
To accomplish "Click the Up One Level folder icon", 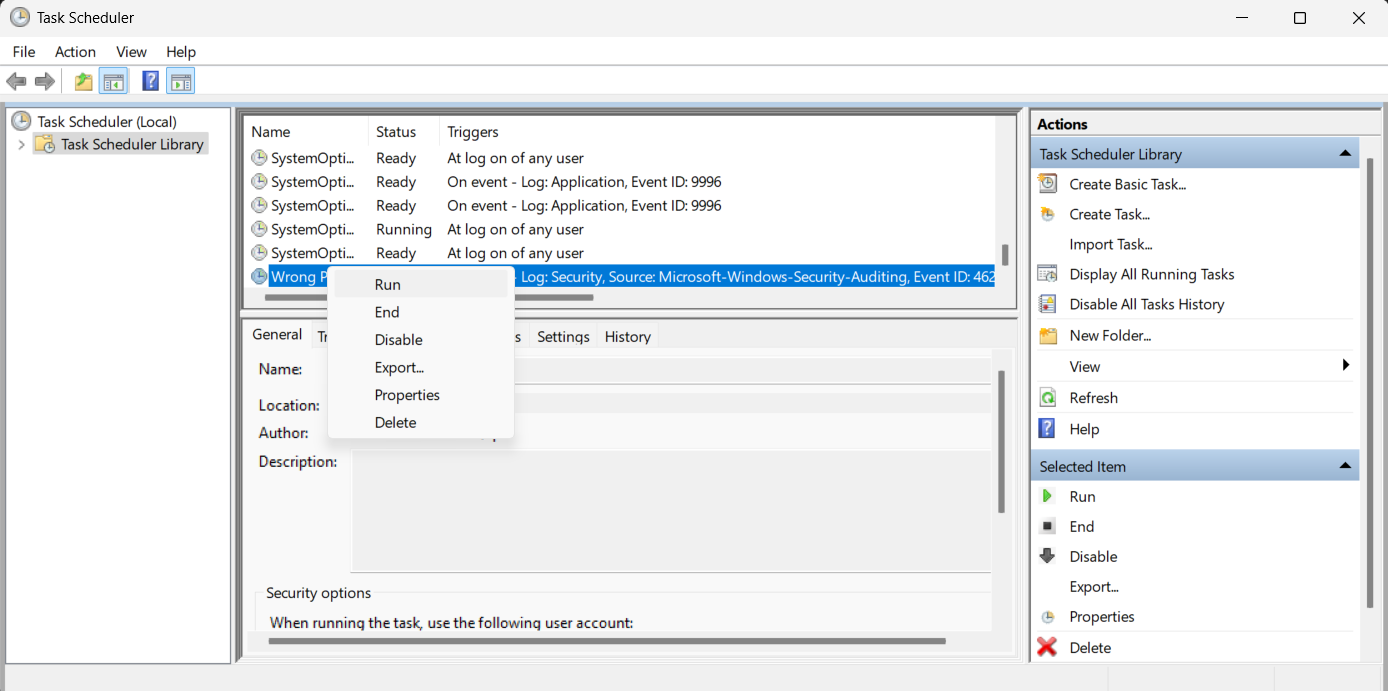I will [84, 82].
